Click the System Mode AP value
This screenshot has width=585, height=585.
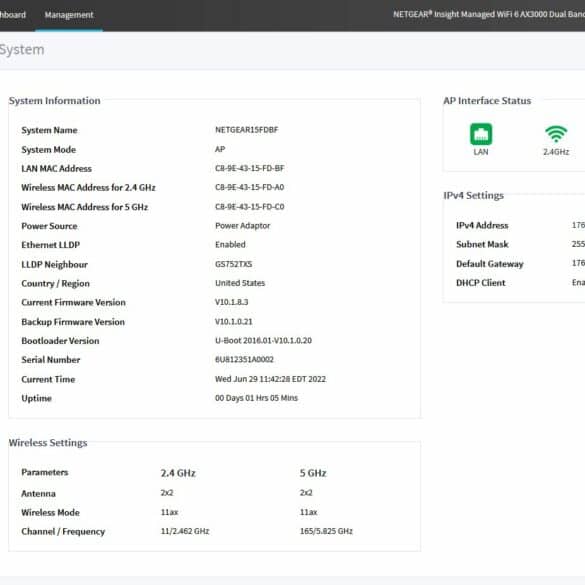(x=220, y=149)
